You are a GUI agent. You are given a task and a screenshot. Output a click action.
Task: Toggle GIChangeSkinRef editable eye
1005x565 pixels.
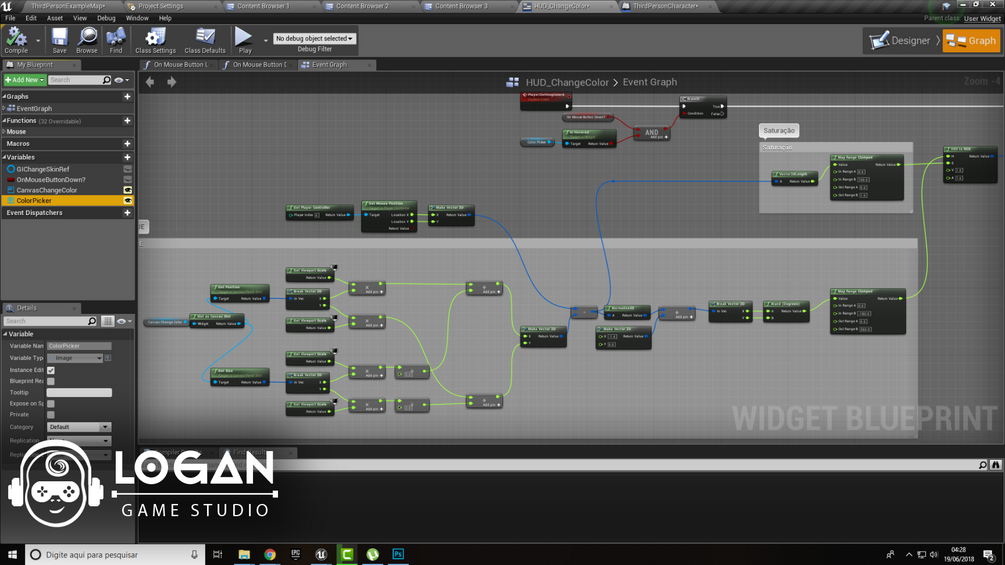(x=128, y=169)
